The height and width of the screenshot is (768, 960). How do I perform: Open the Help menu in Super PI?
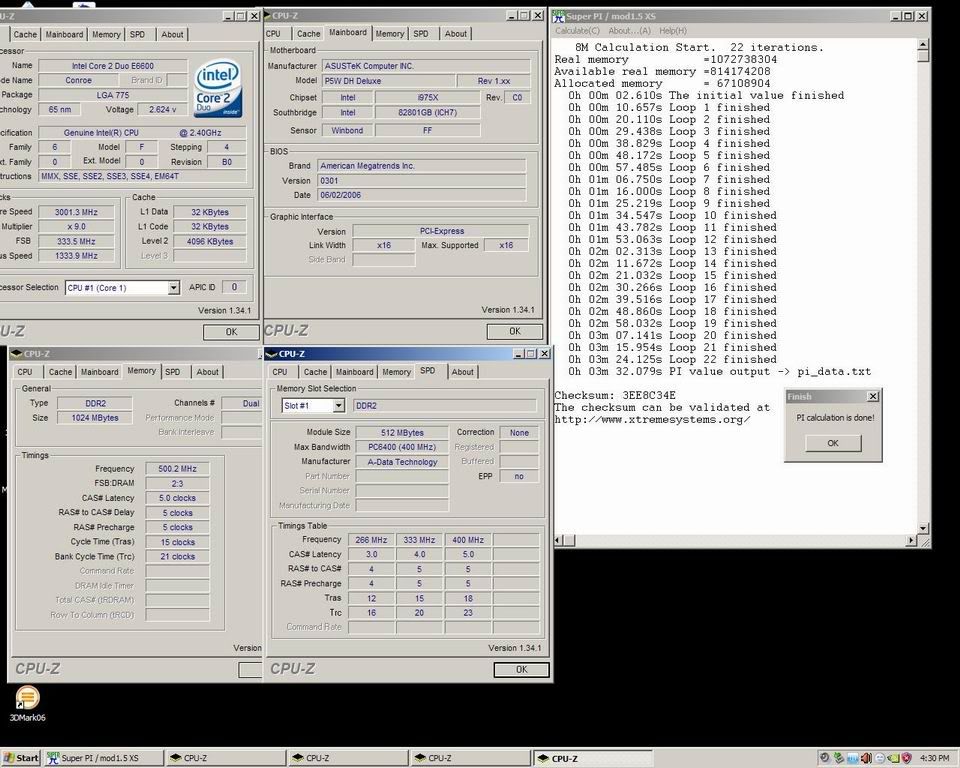673,31
